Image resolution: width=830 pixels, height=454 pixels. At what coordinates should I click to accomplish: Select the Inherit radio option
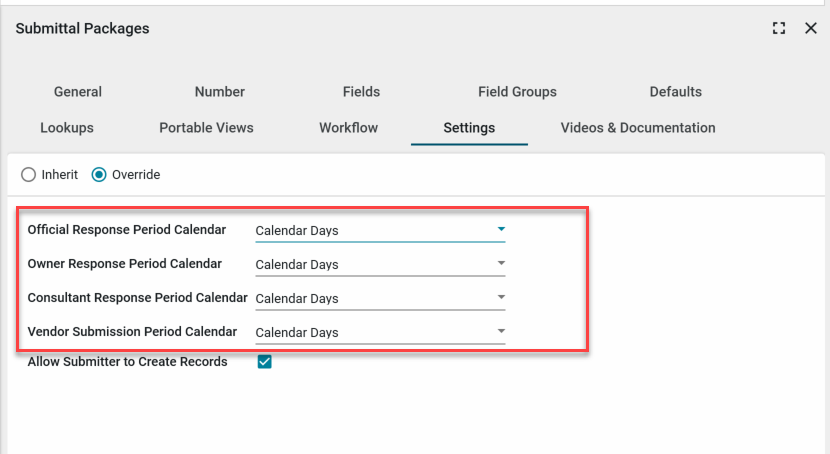click(30, 175)
